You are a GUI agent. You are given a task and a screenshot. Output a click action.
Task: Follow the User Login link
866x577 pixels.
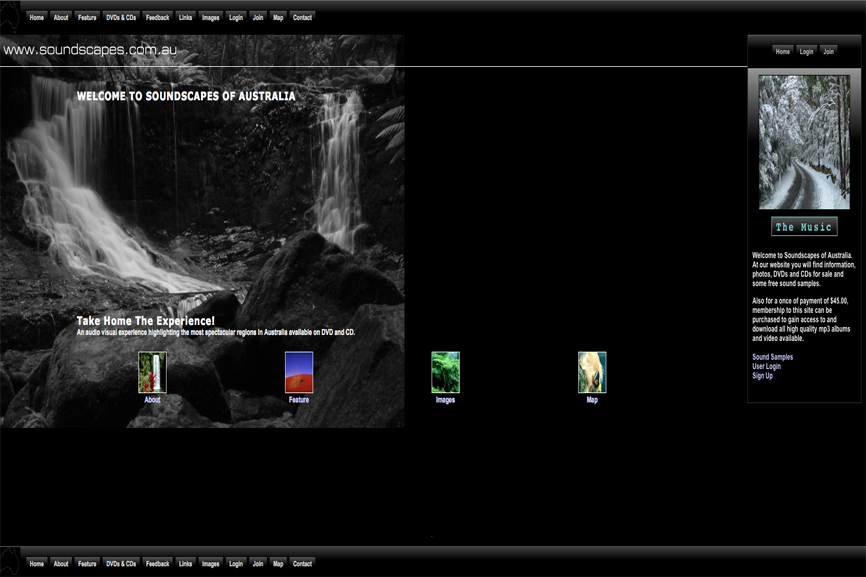[766, 367]
